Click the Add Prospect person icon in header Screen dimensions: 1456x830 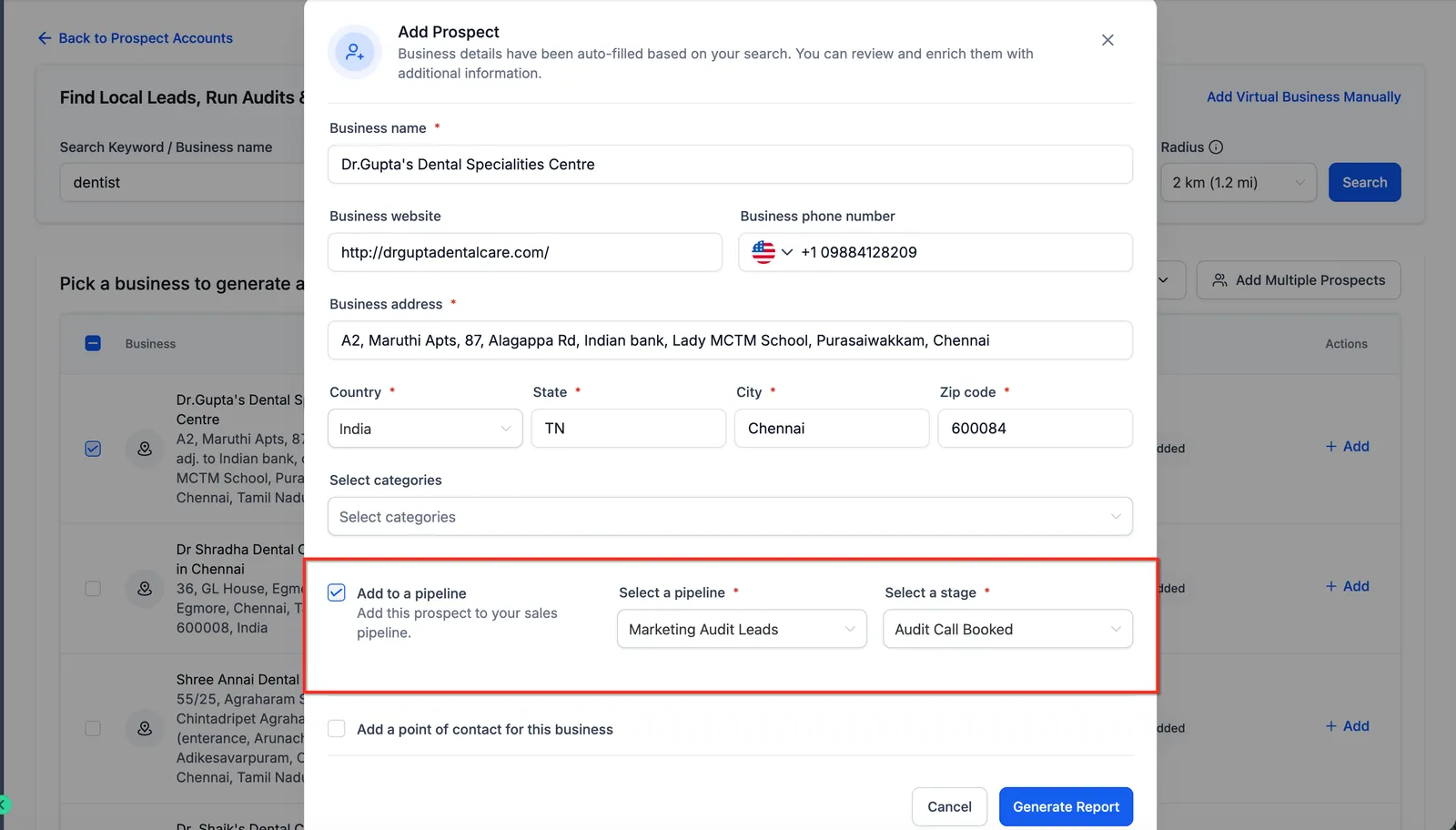coord(355,52)
